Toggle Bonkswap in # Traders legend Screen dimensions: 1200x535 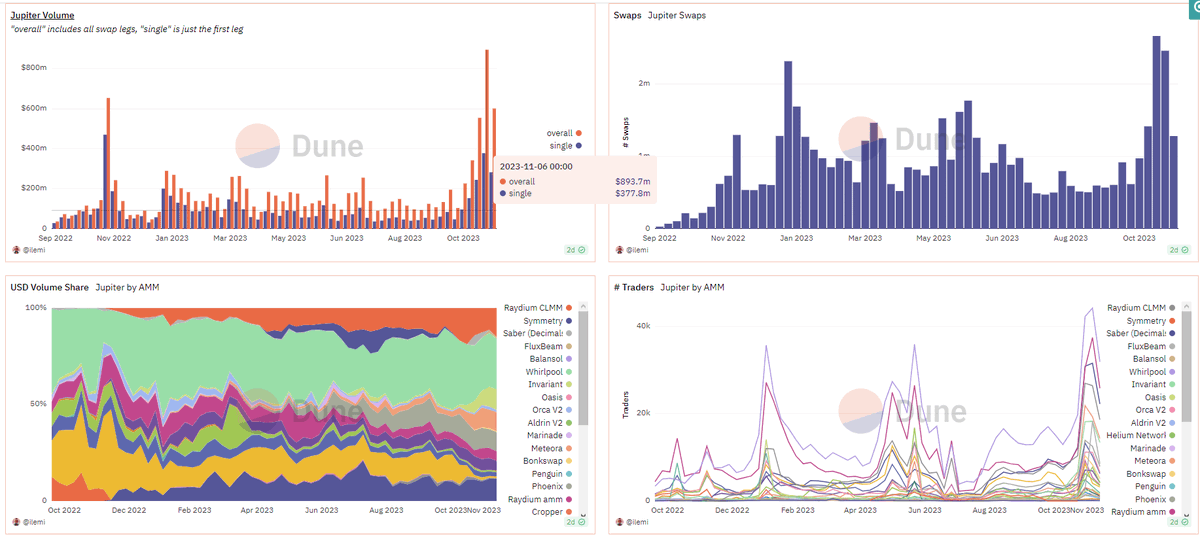[1153, 474]
